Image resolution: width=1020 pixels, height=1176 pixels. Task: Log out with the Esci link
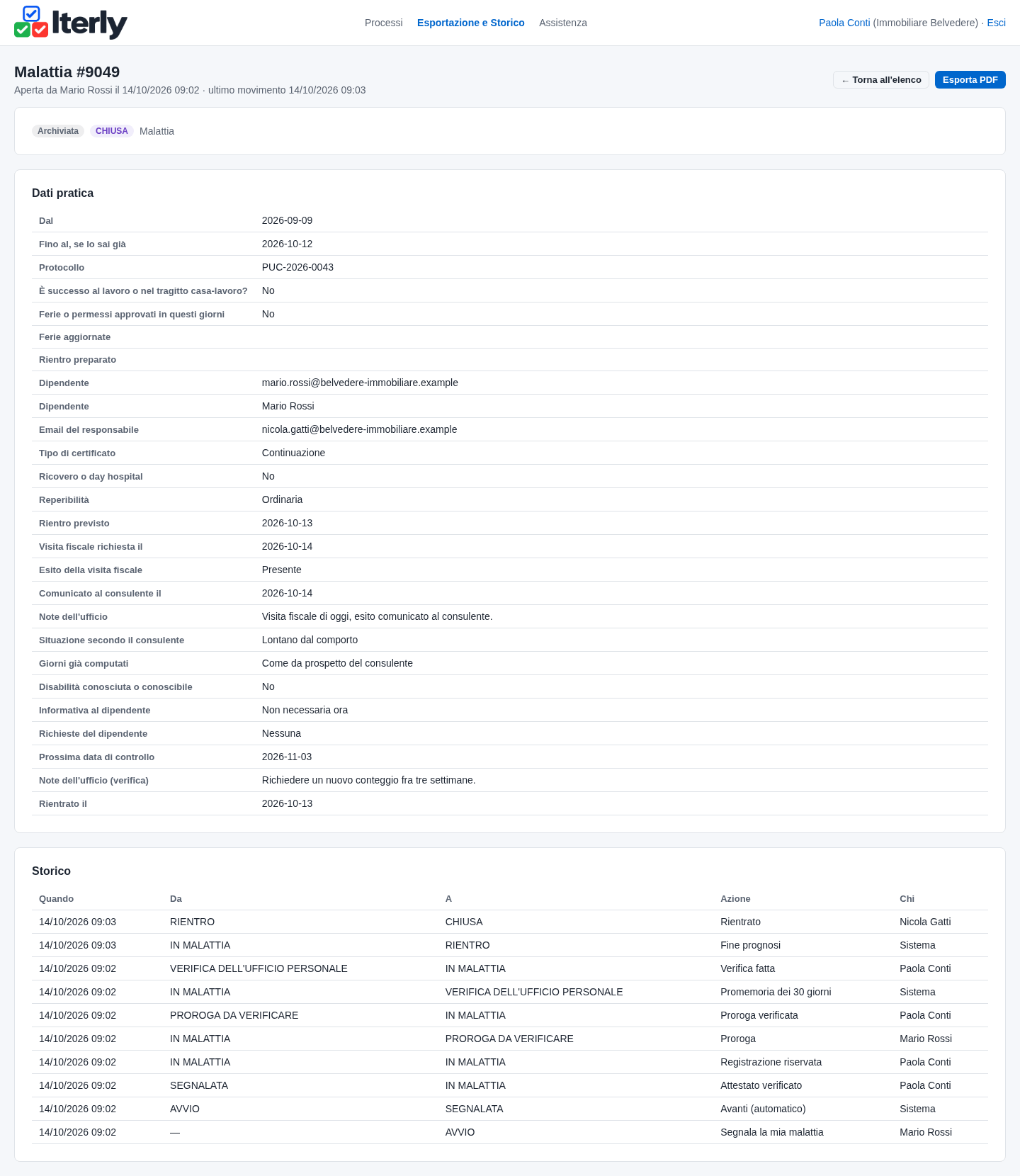996,23
